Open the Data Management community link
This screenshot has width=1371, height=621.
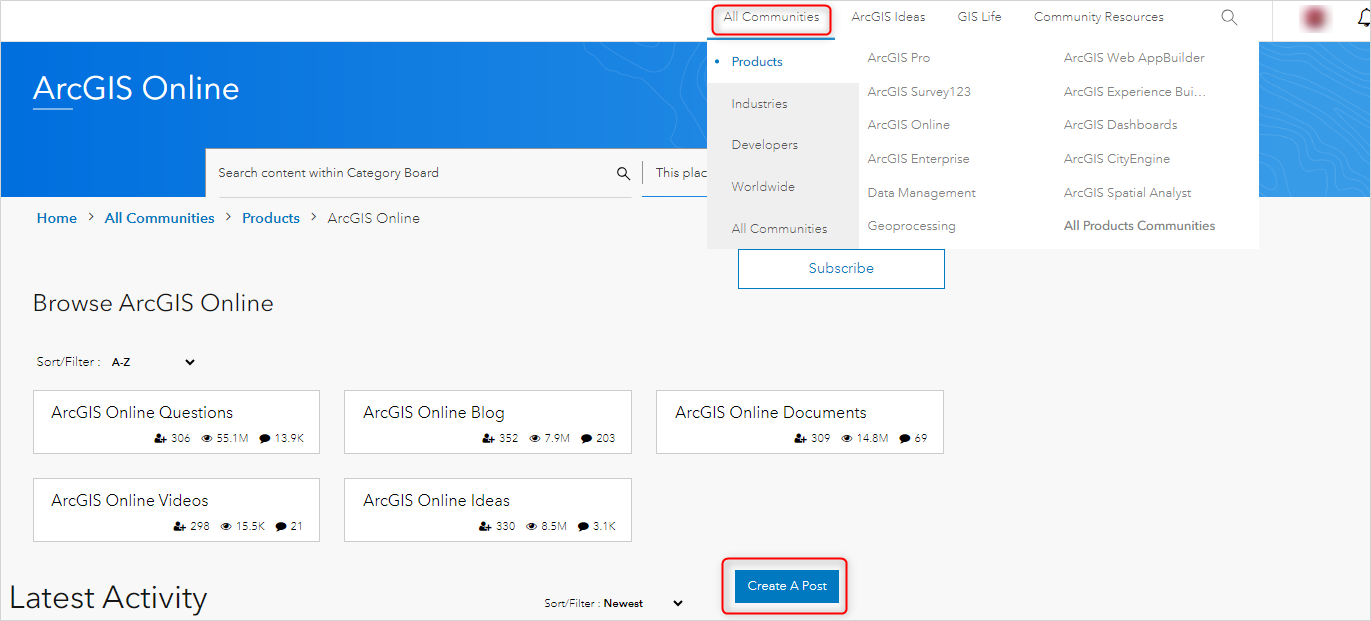coord(921,193)
